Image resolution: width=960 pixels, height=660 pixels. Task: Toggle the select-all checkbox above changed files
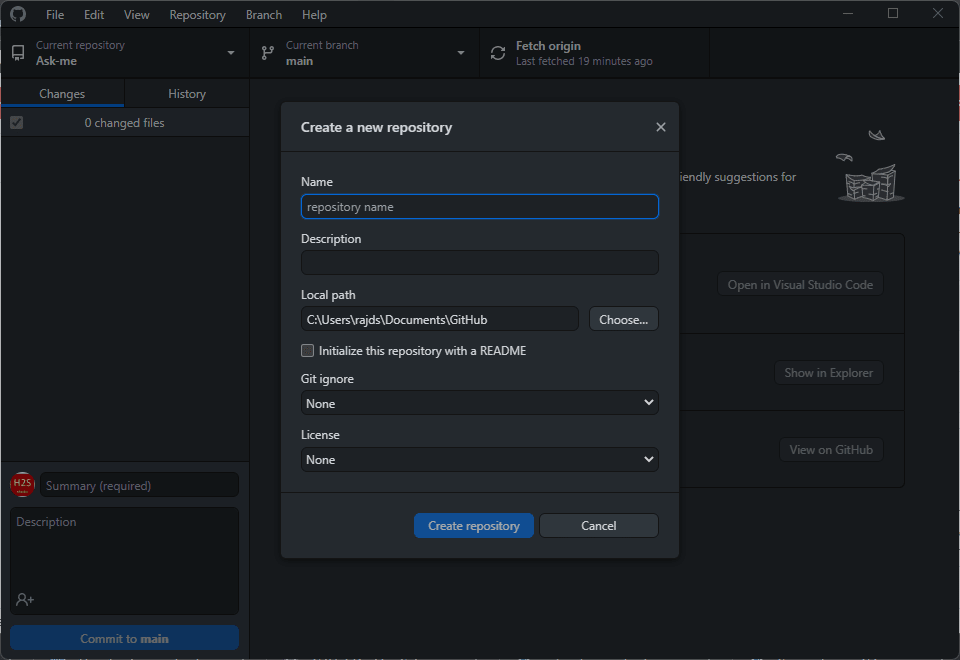tap(16, 122)
